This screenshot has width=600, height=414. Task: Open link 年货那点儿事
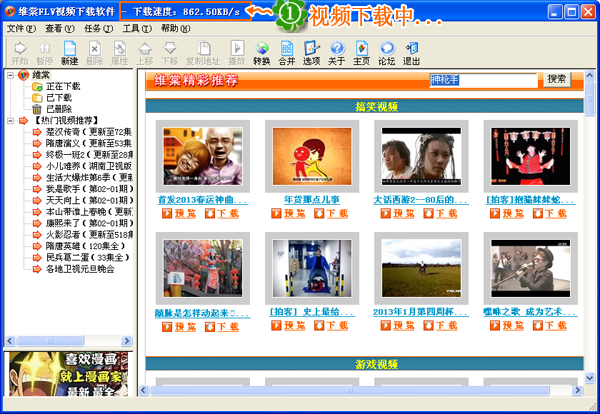(x=311, y=200)
